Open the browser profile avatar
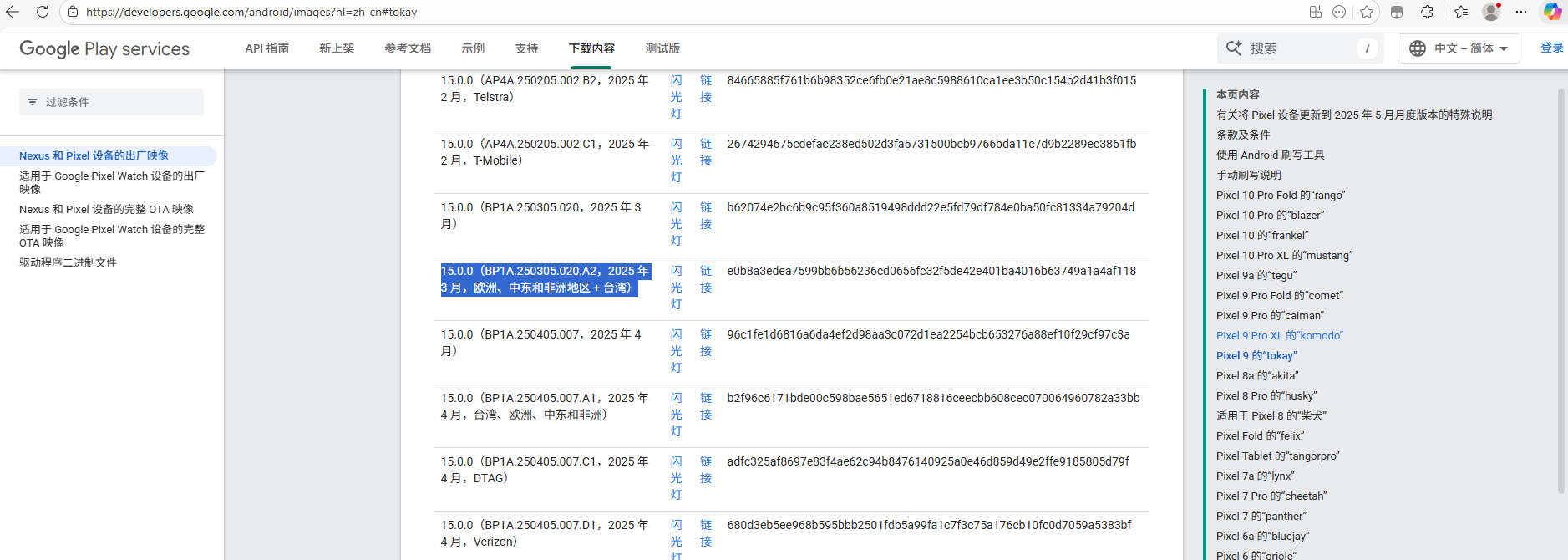1568x560 pixels. click(1490, 12)
